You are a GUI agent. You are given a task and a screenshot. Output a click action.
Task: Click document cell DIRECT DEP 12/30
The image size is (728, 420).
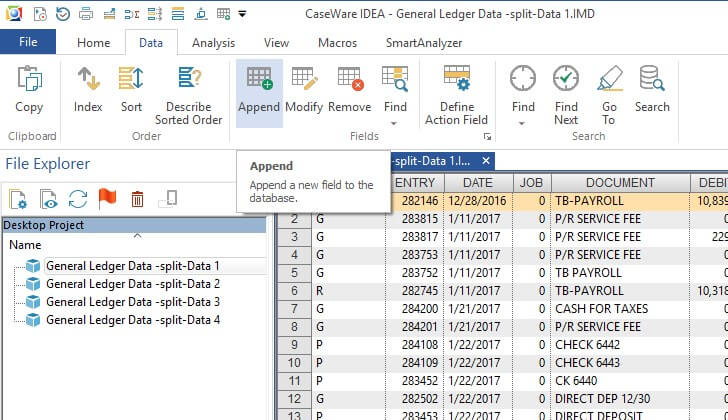tap(620, 399)
